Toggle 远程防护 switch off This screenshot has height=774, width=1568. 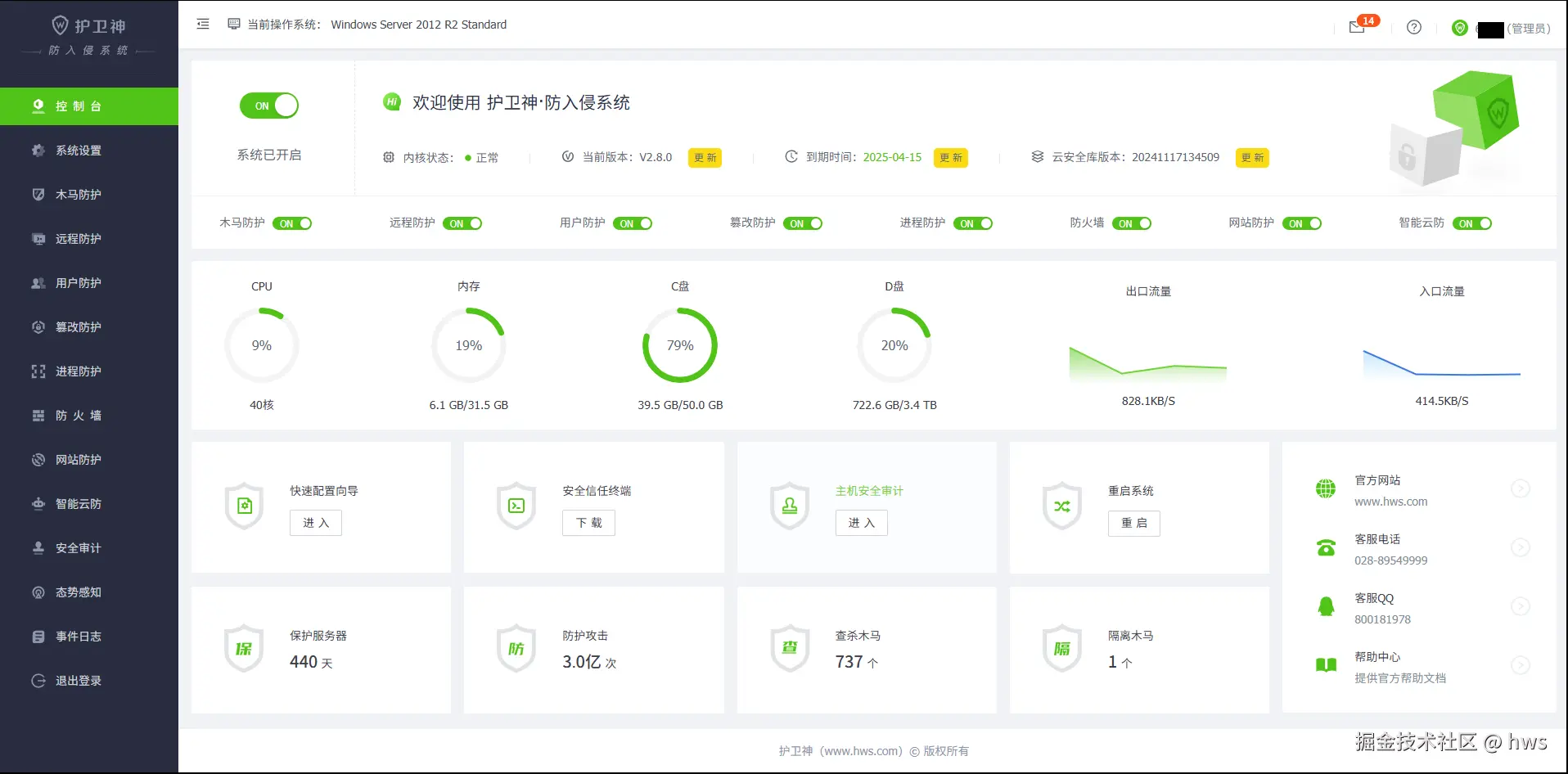(x=462, y=223)
